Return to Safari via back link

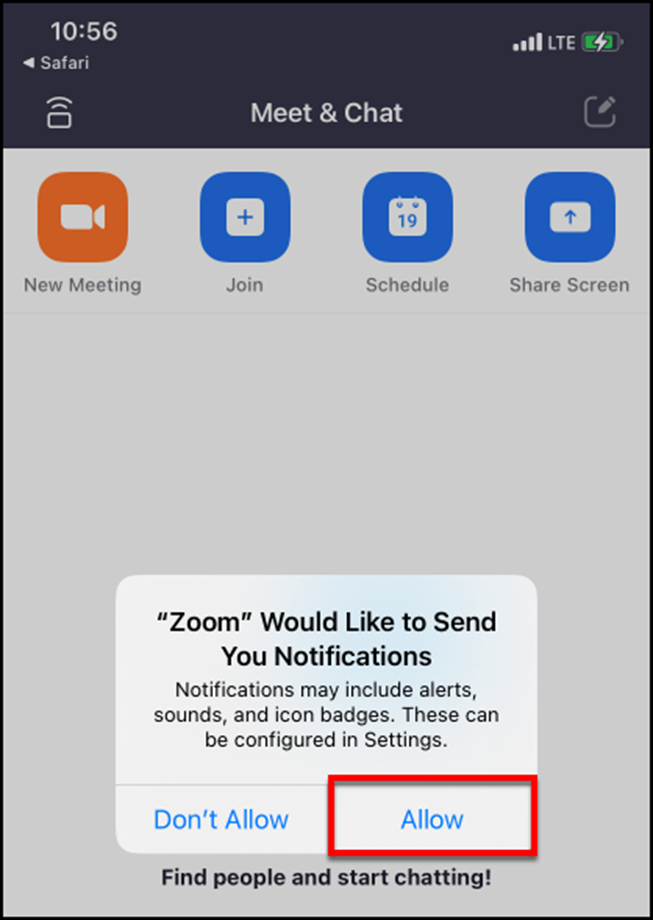[x=56, y=63]
